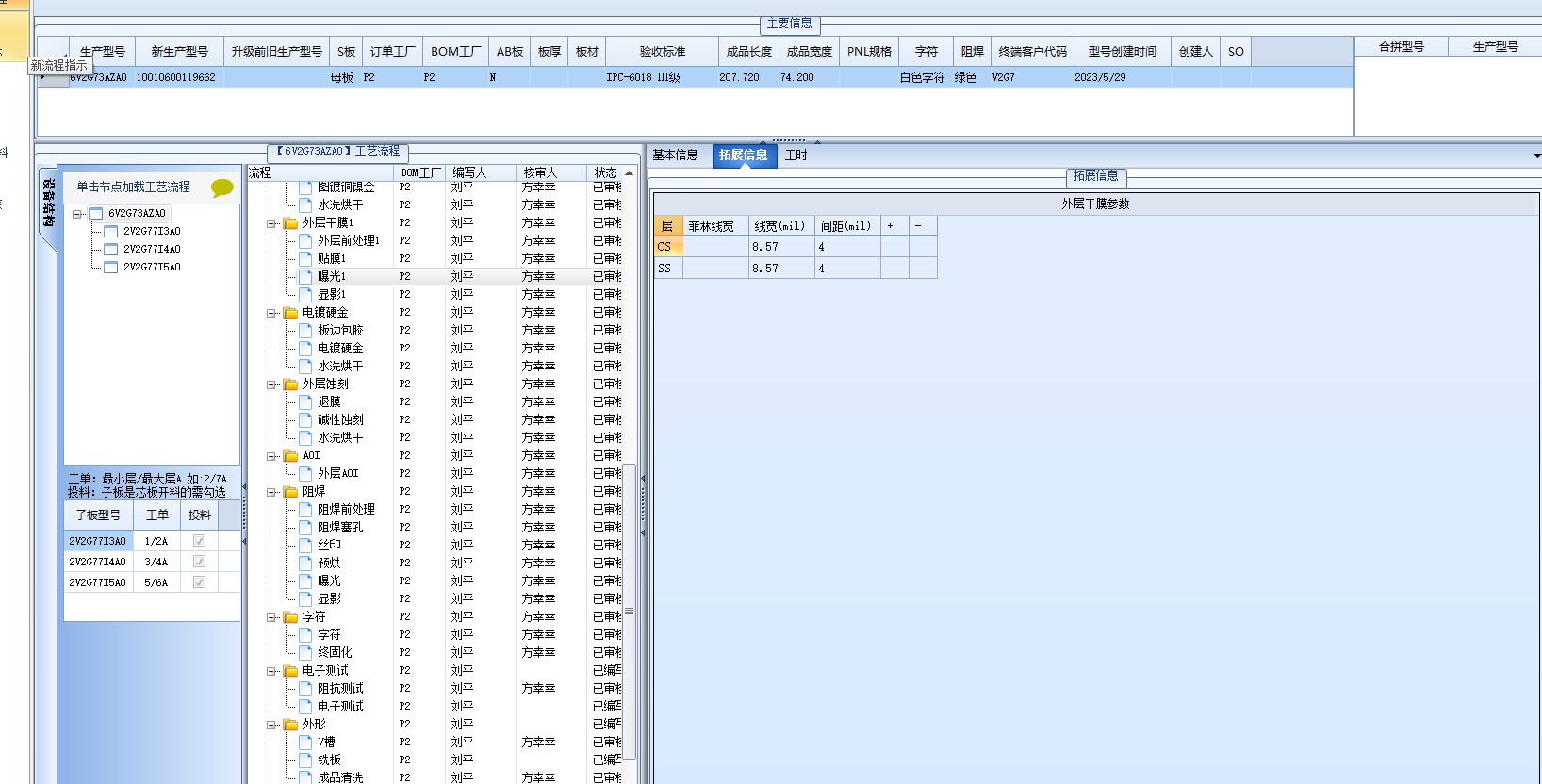This screenshot has height=784, width=1542.
Task: Collapse the 电镀硬金 process group
Action: 271,313
